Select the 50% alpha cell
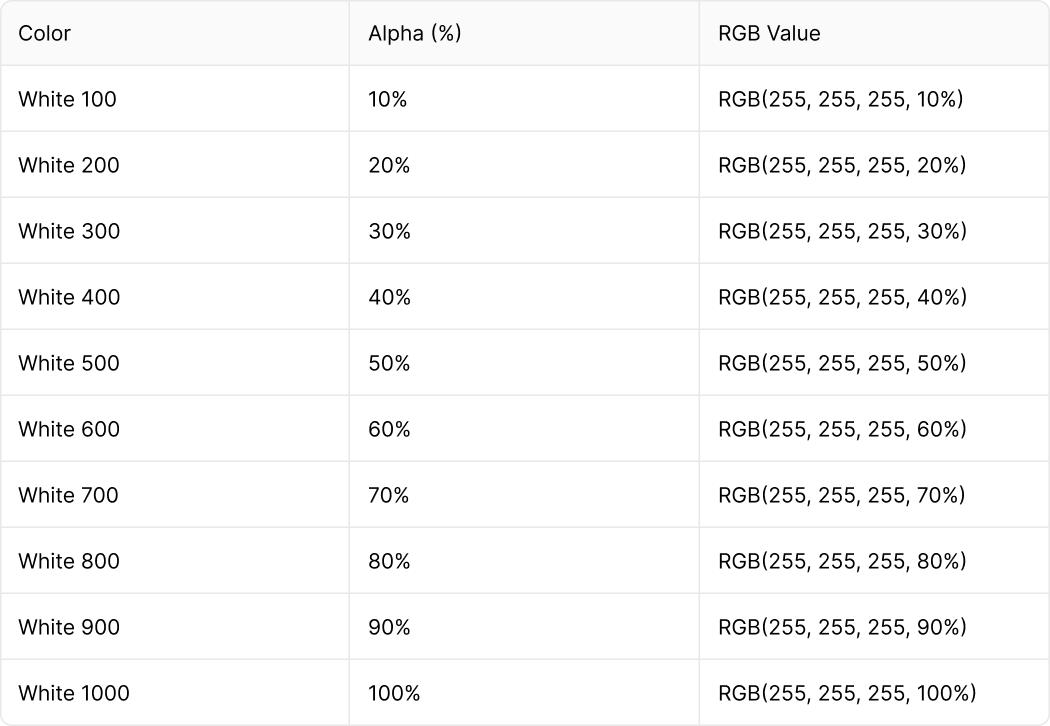This screenshot has height=726, width=1050. [389, 363]
